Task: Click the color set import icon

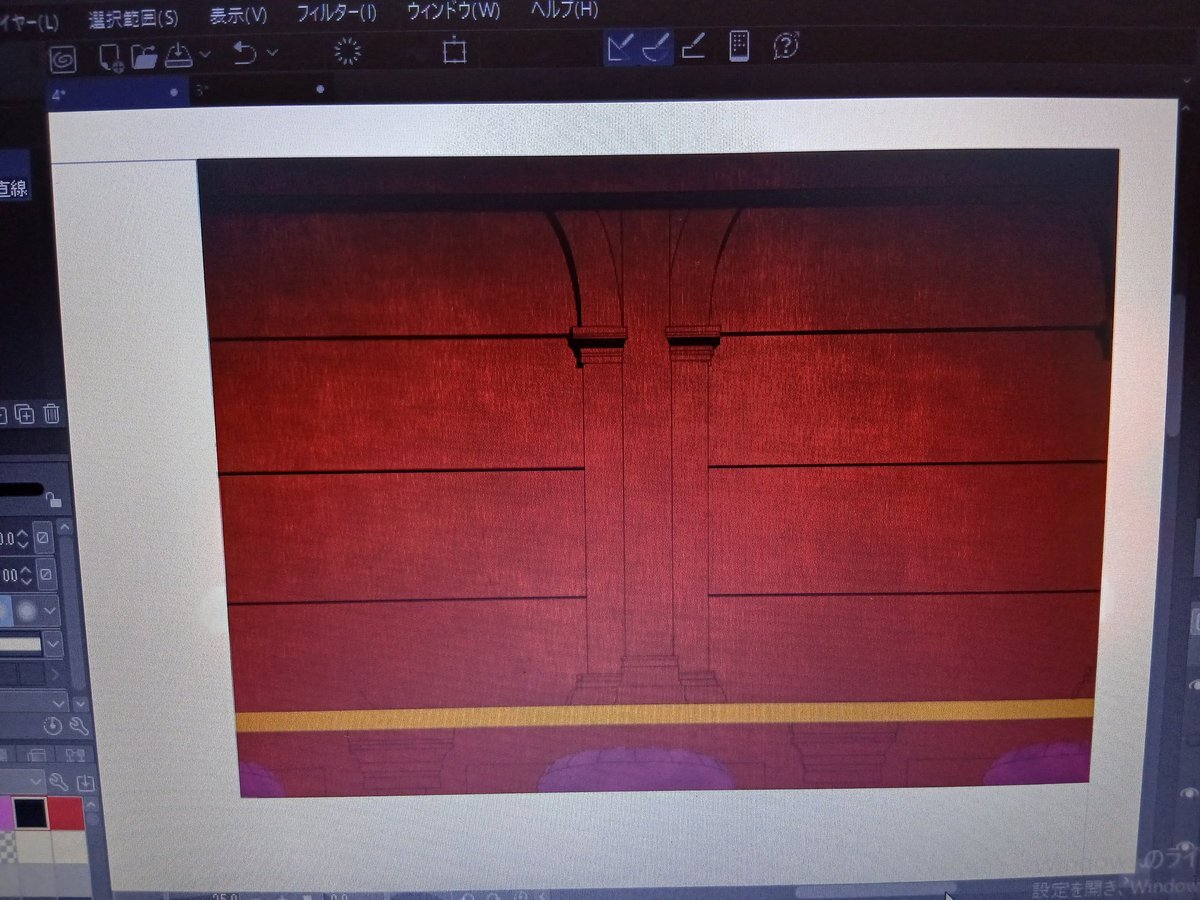Action: 85,781
